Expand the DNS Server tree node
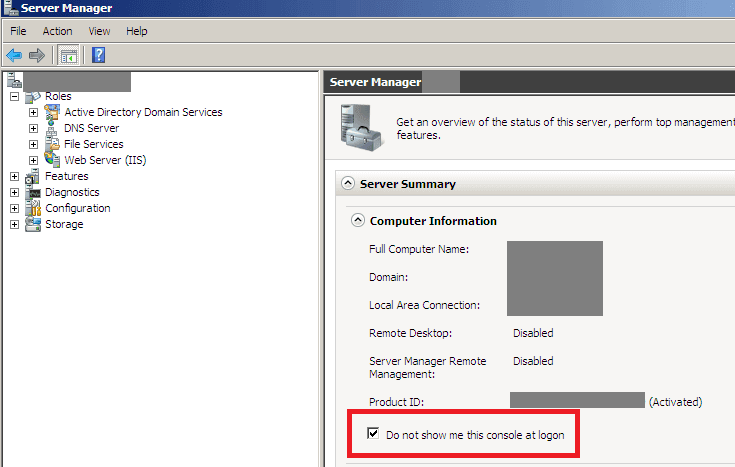Viewport: 735px width, 467px height. pos(33,128)
